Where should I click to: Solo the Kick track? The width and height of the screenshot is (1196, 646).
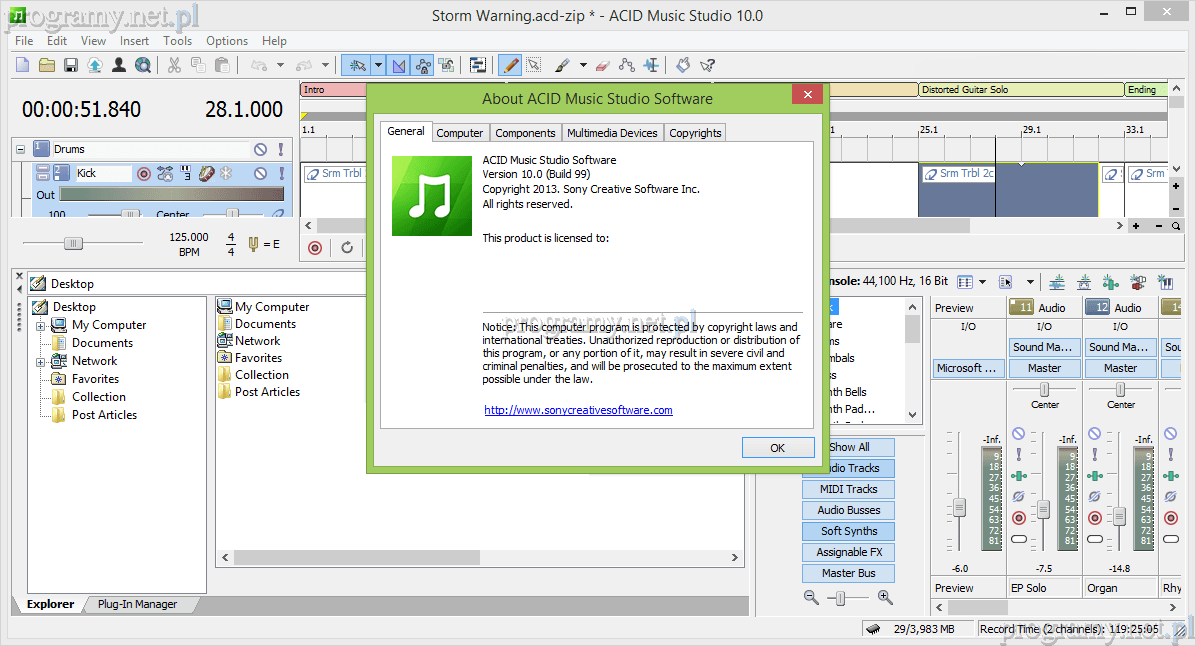pos(281,174)
